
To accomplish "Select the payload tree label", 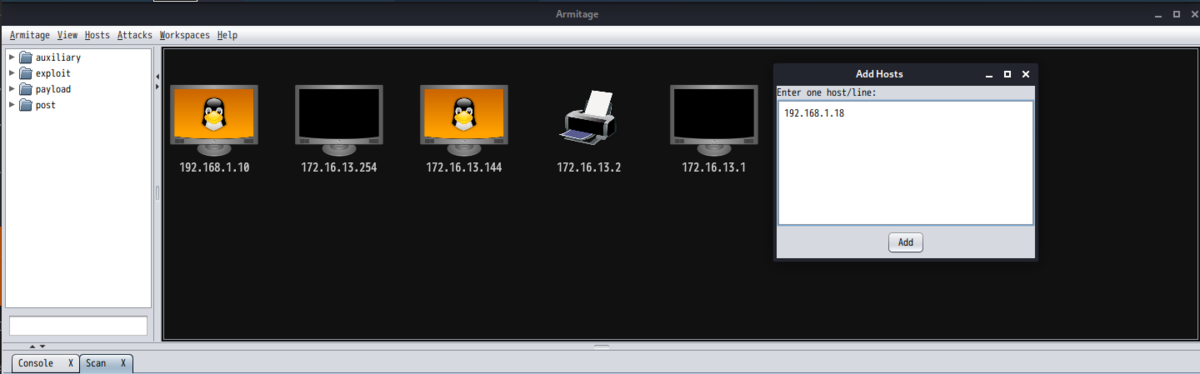I will coord(53,89).
